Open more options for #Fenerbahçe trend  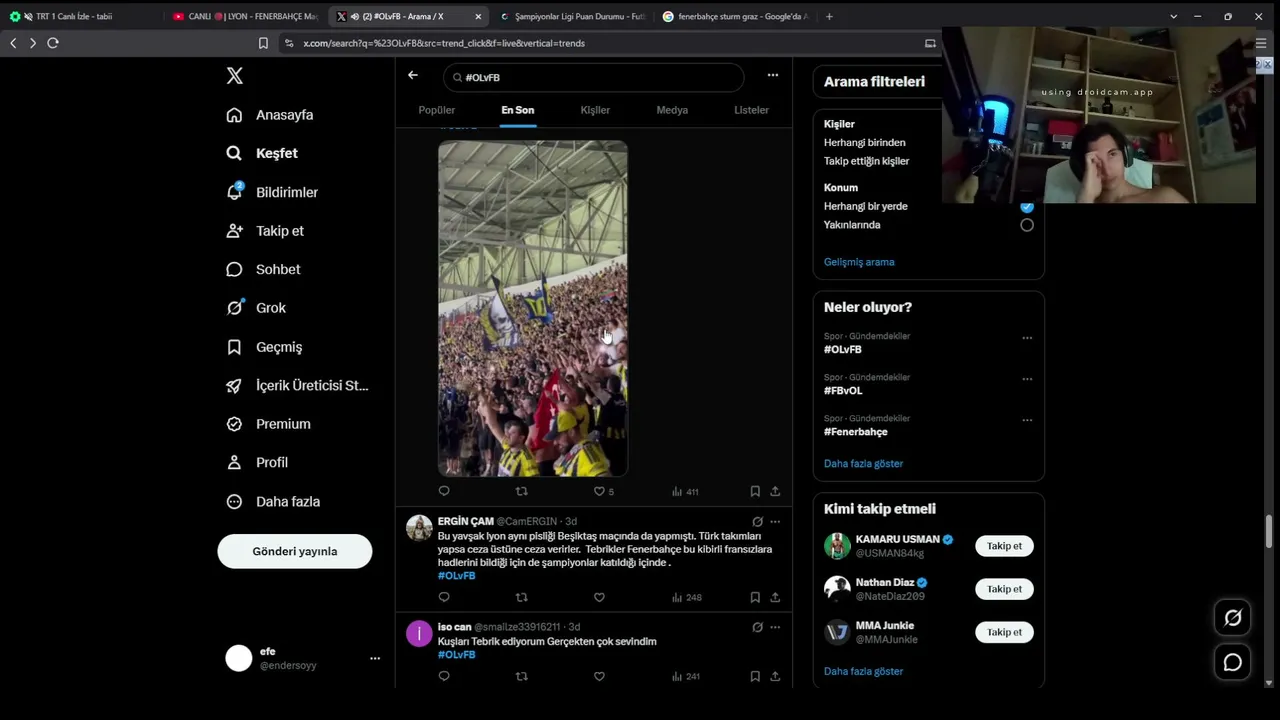(x=1027, y=420)
